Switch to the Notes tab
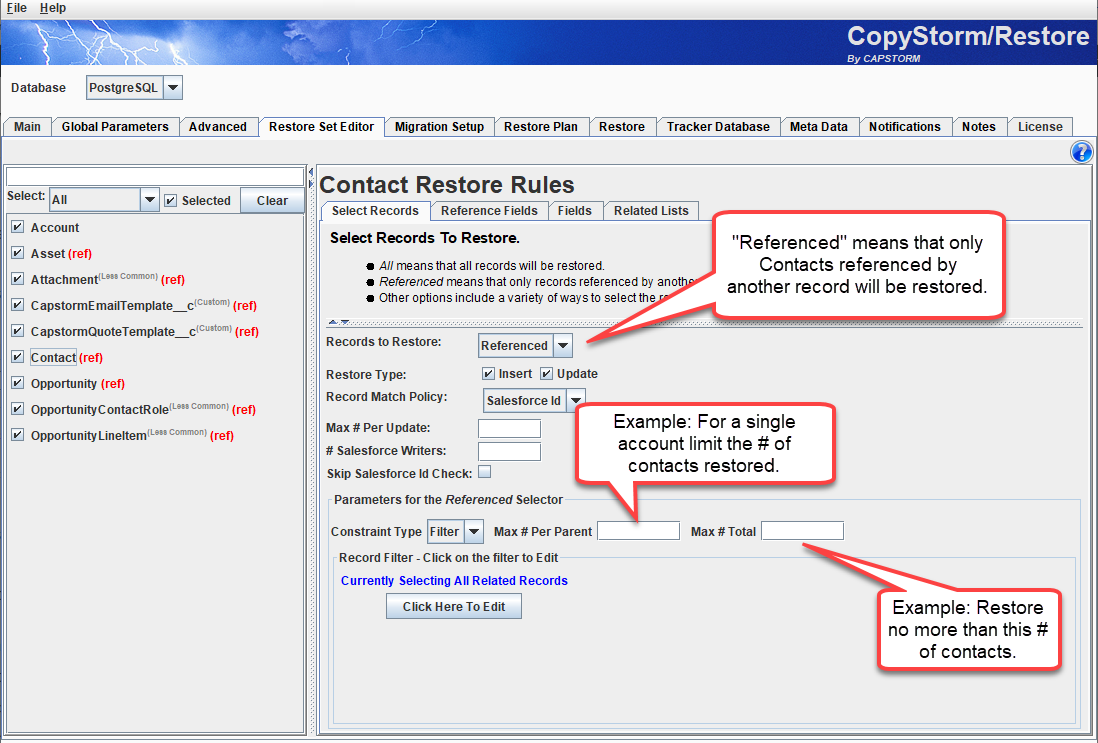Screen dimensions: 1098x743 coord(978,127)
